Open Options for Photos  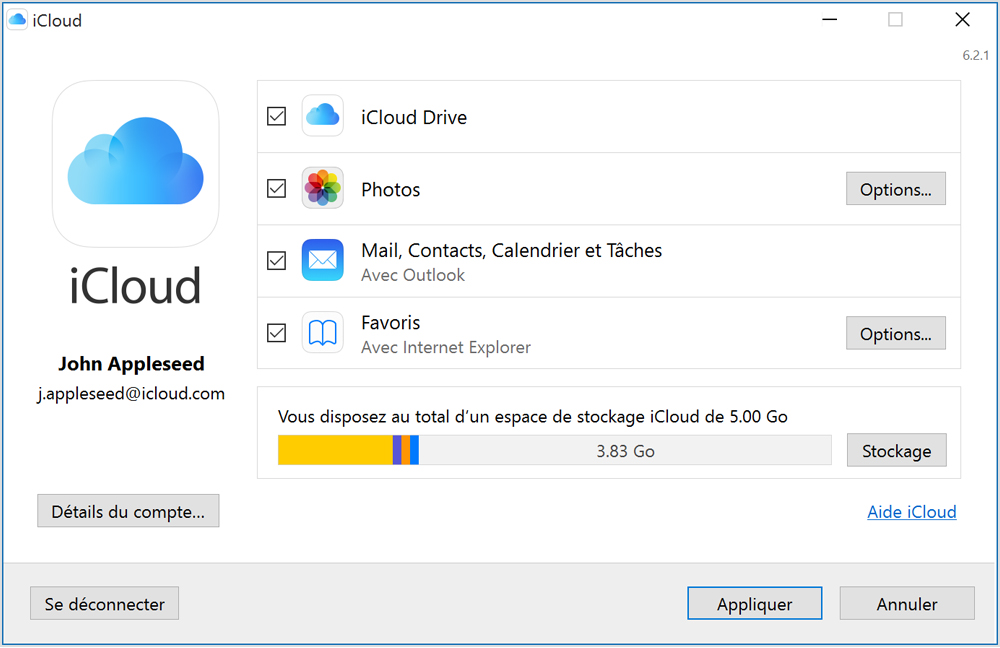[895, 189]
